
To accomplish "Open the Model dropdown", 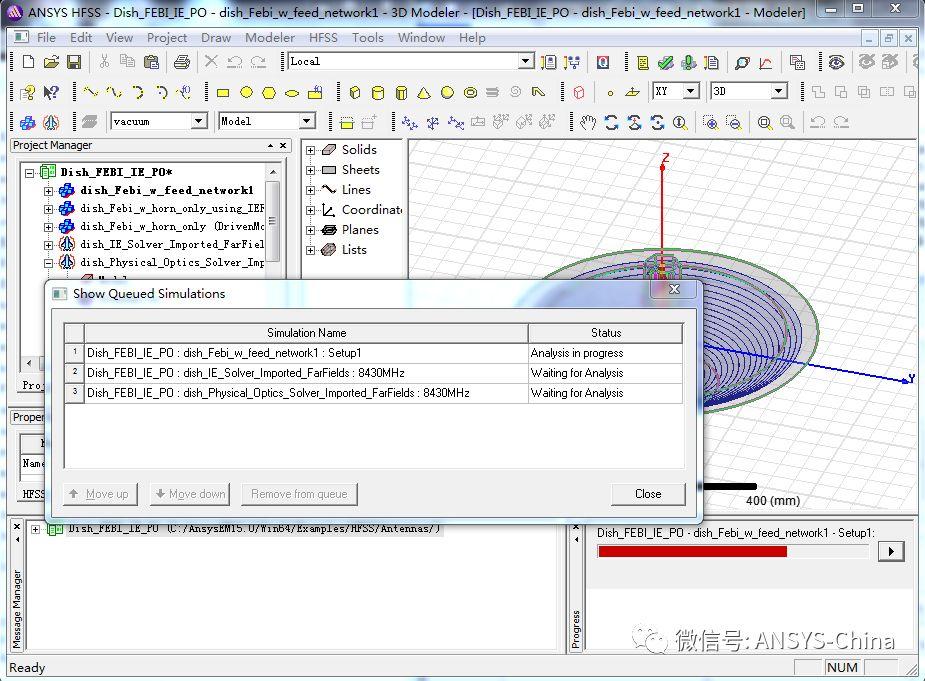I will coord(306,121).
